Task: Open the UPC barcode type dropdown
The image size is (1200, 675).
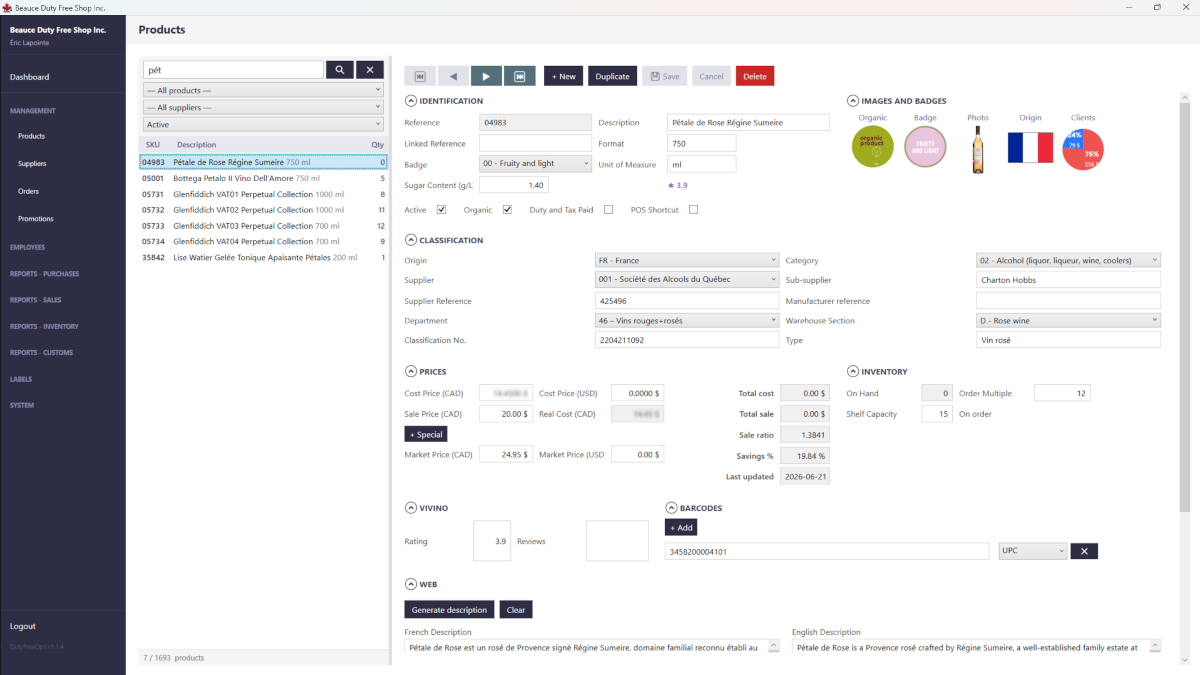Action: (x=1032, y=551)
